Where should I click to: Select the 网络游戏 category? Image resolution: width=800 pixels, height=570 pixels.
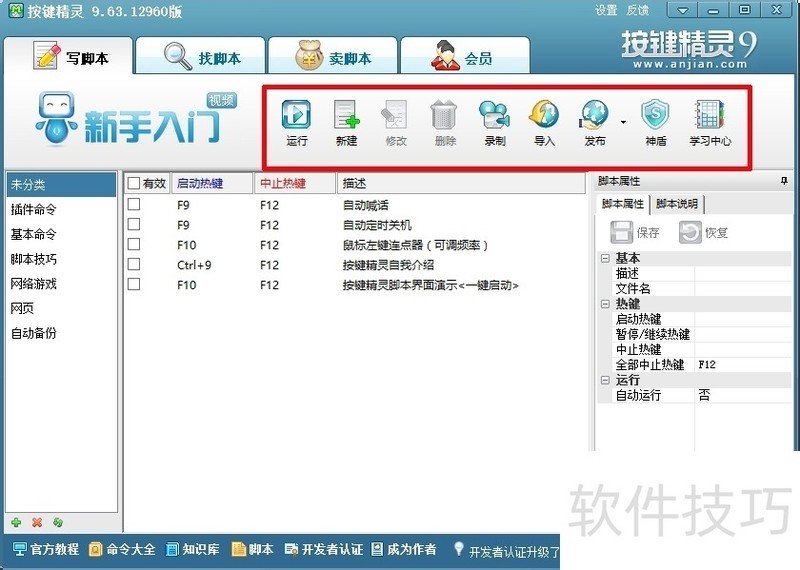[x=61, y=283]
